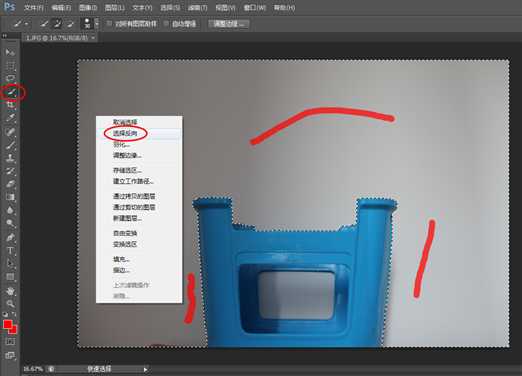Image resolution: width=522 pixels, height=376 pixels.
Task: Choose 调整边缘... in context menu
Action: click(x=139, y=155)
